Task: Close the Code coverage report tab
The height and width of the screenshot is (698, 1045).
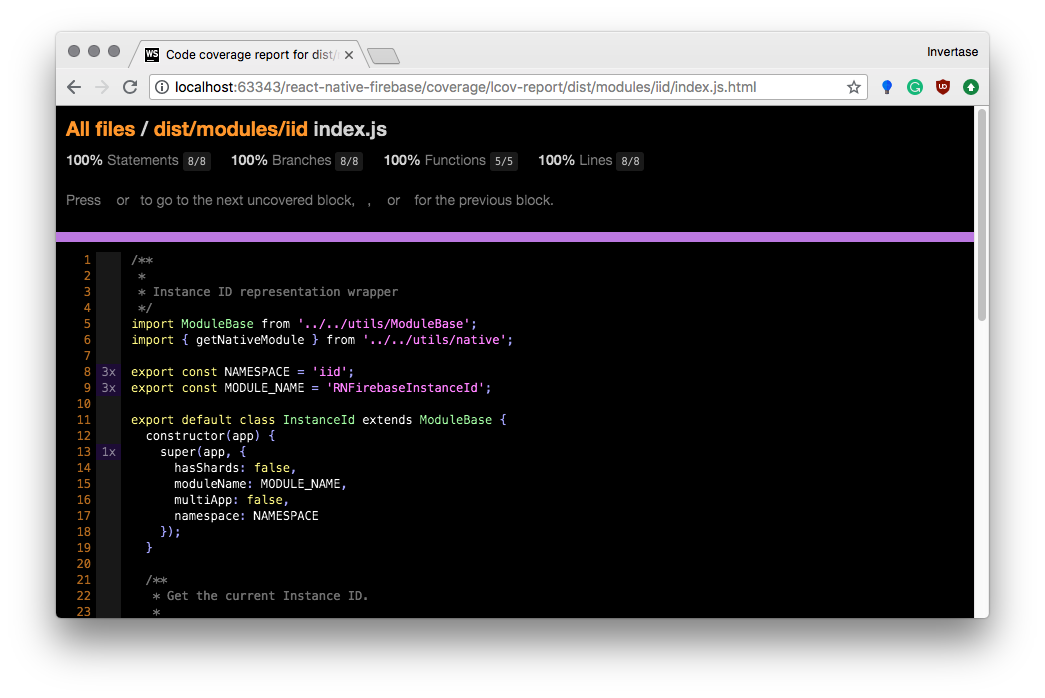Action: tap(349, 55)
